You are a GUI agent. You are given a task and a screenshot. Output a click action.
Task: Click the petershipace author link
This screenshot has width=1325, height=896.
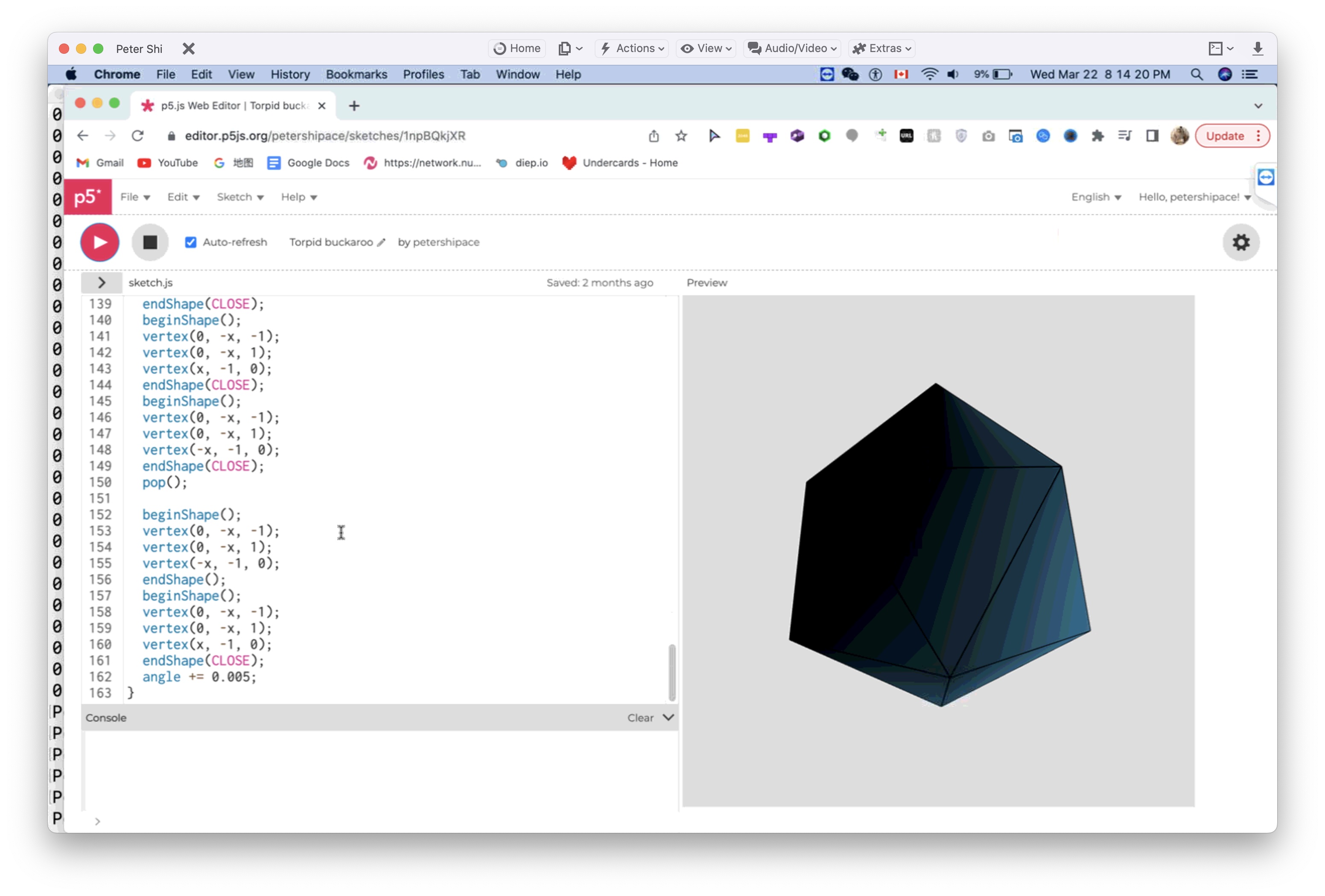[x=446, y=242]
